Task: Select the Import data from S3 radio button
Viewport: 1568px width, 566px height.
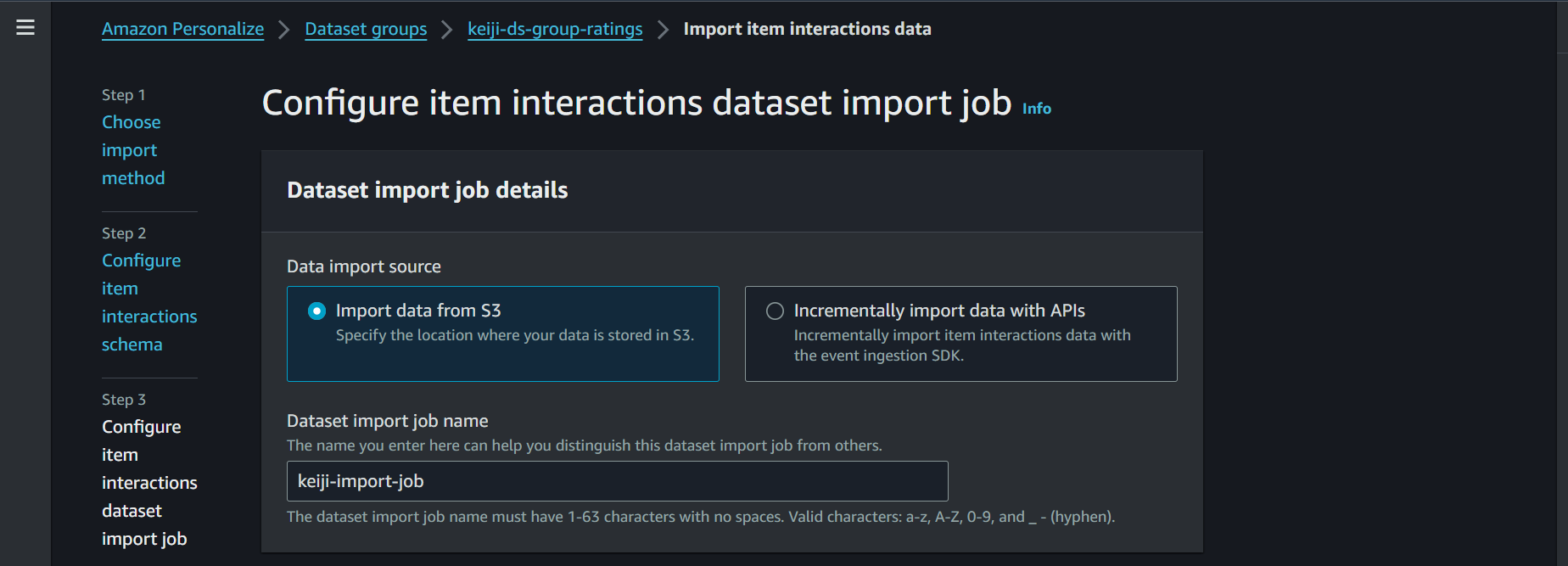Action: tap(316, 311)
